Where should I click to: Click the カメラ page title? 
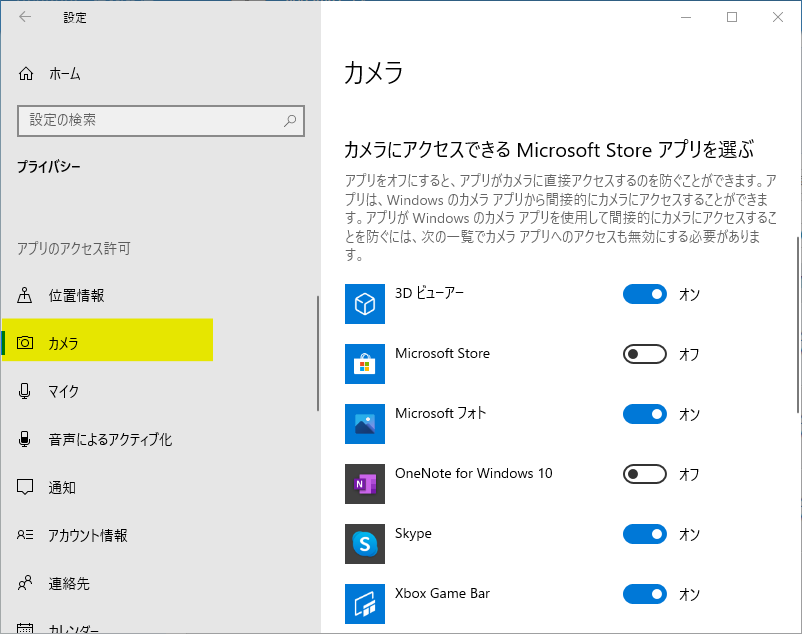coord(374,72)
